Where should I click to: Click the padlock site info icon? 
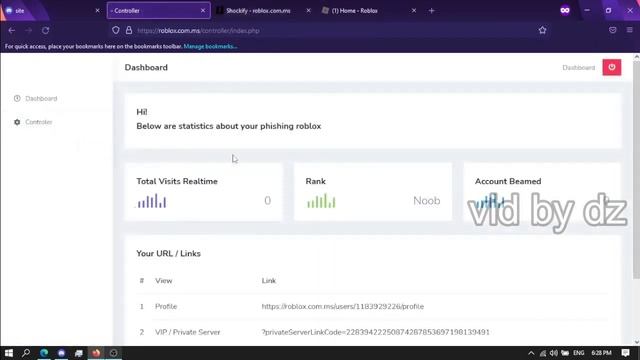pos(129,30)
